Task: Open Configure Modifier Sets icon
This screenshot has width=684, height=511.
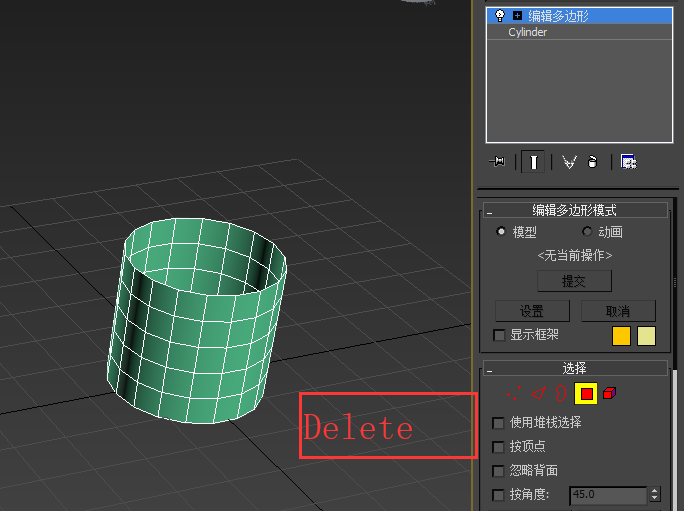Action: point(628,161)
